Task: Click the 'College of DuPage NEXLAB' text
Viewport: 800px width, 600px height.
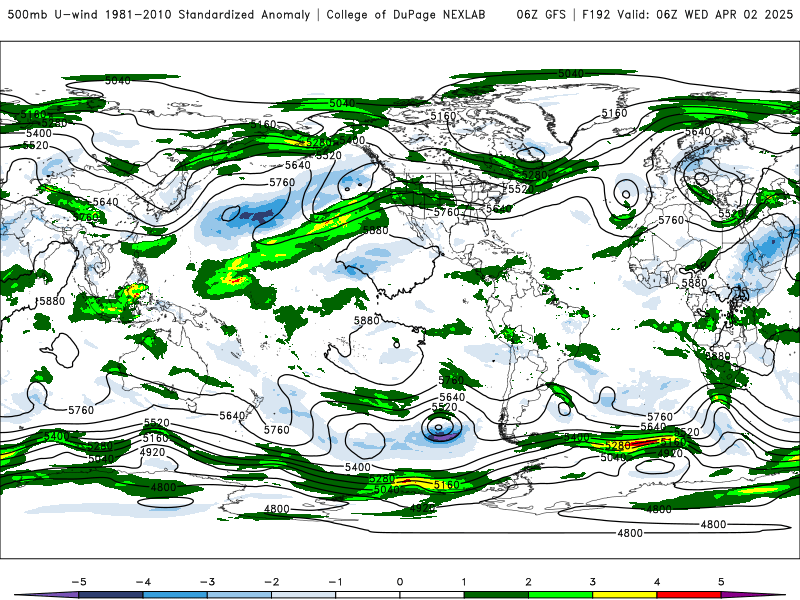Action: pos(406,15)
